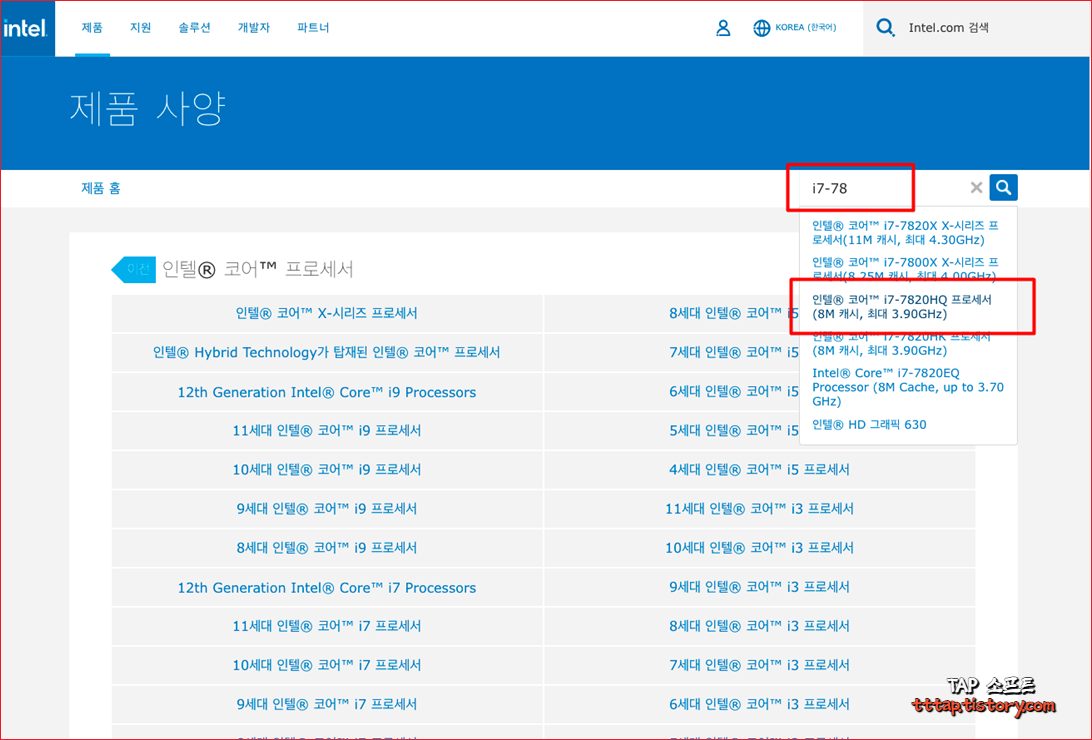Open 9세대 인텔 코어 i3 프로세서
Image resolution: width=1092 pixels, height=740 pixels.
[759, 587]
